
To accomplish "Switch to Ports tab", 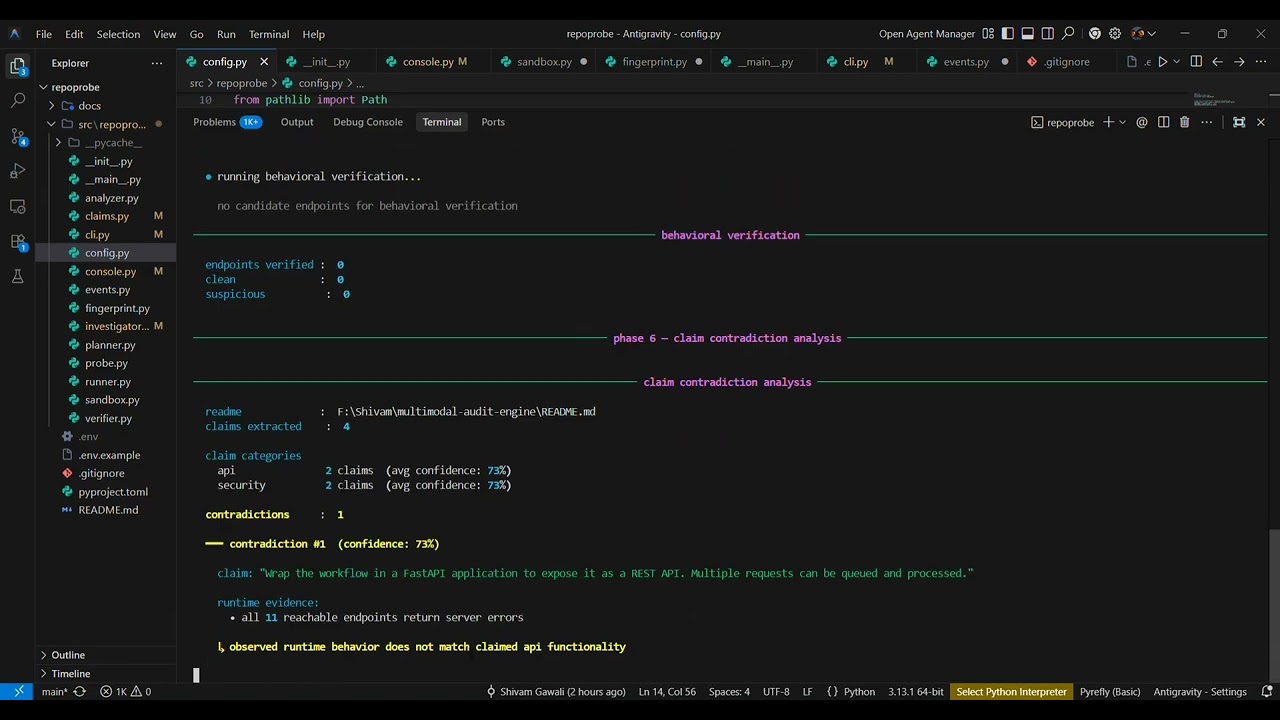I will coord(493,122).
